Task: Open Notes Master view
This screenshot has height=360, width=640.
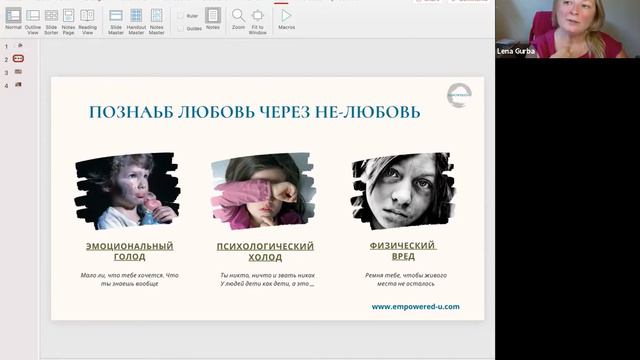Action: tap(156, 22)
